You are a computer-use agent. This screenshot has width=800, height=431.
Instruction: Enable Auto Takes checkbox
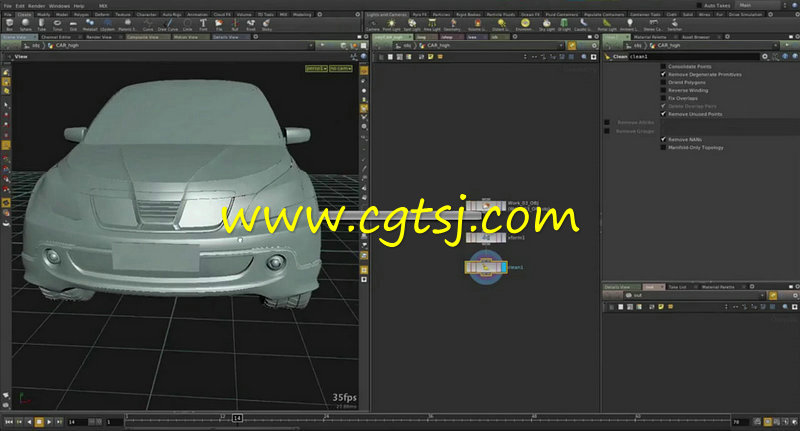click(x=699, y=5)
